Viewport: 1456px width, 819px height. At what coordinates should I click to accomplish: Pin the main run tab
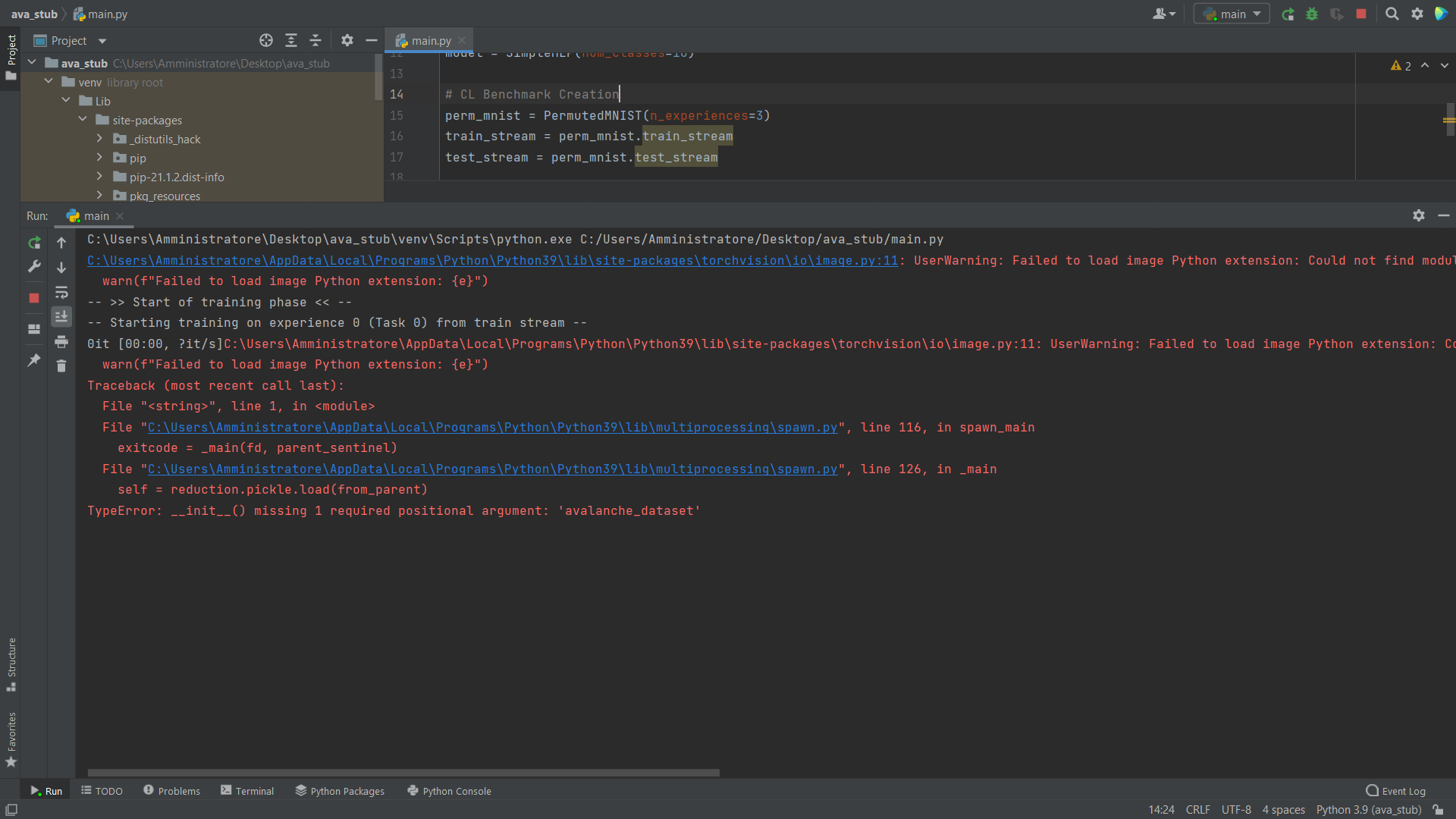tap(33, 361)
